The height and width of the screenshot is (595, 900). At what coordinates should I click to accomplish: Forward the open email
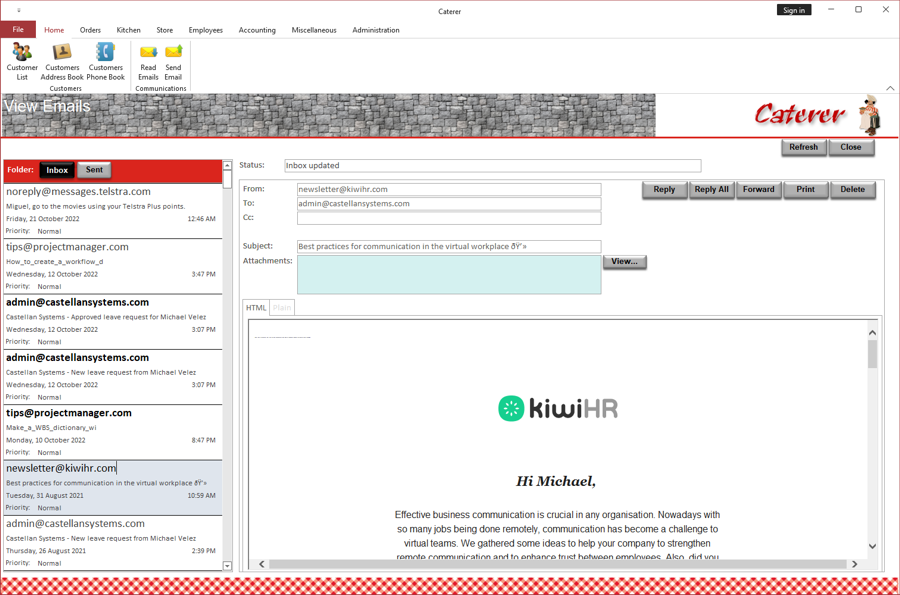(x=758, y=189)
